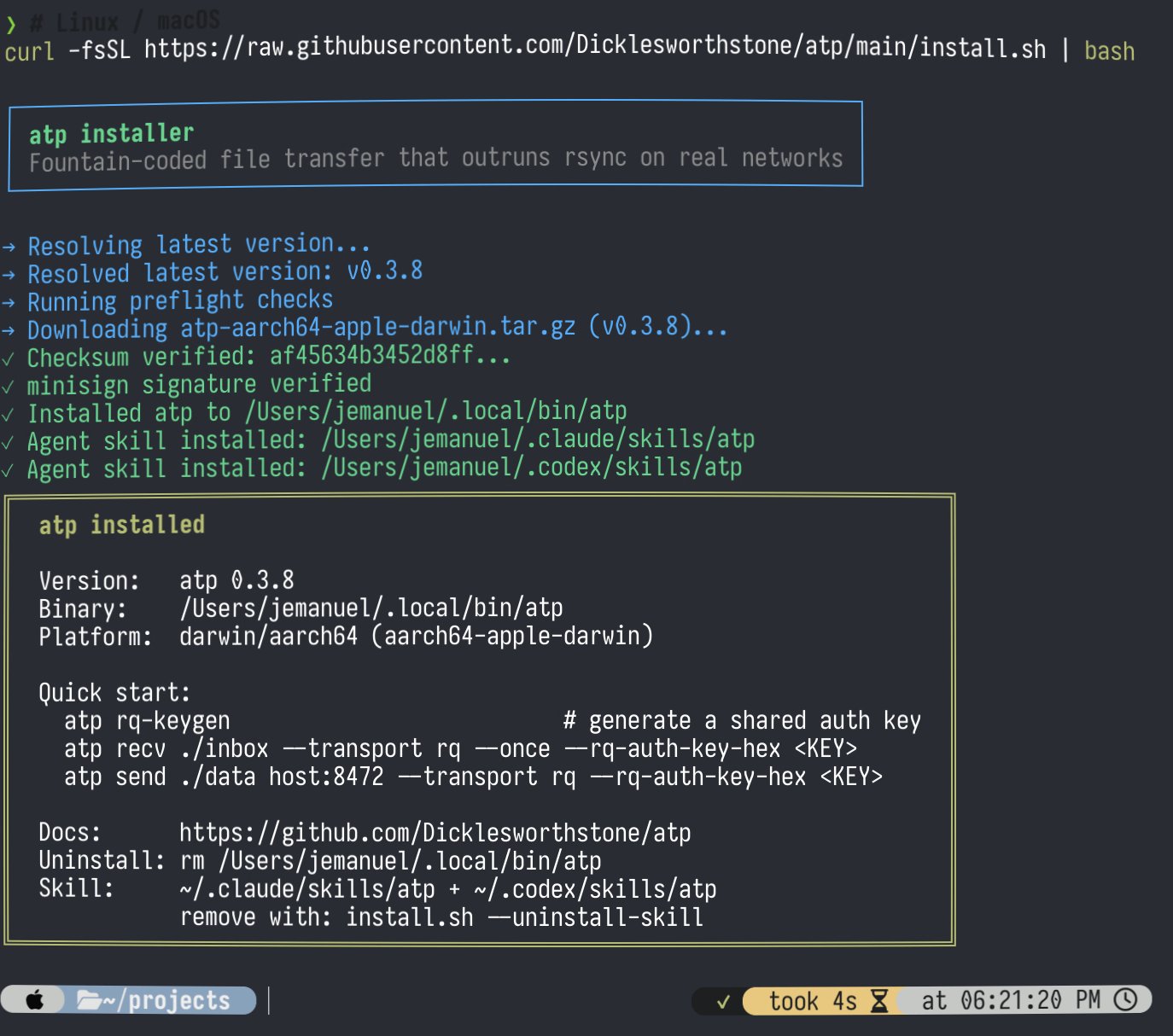
Task: Click the "Quick start:" label
Action: pos(115,692)
